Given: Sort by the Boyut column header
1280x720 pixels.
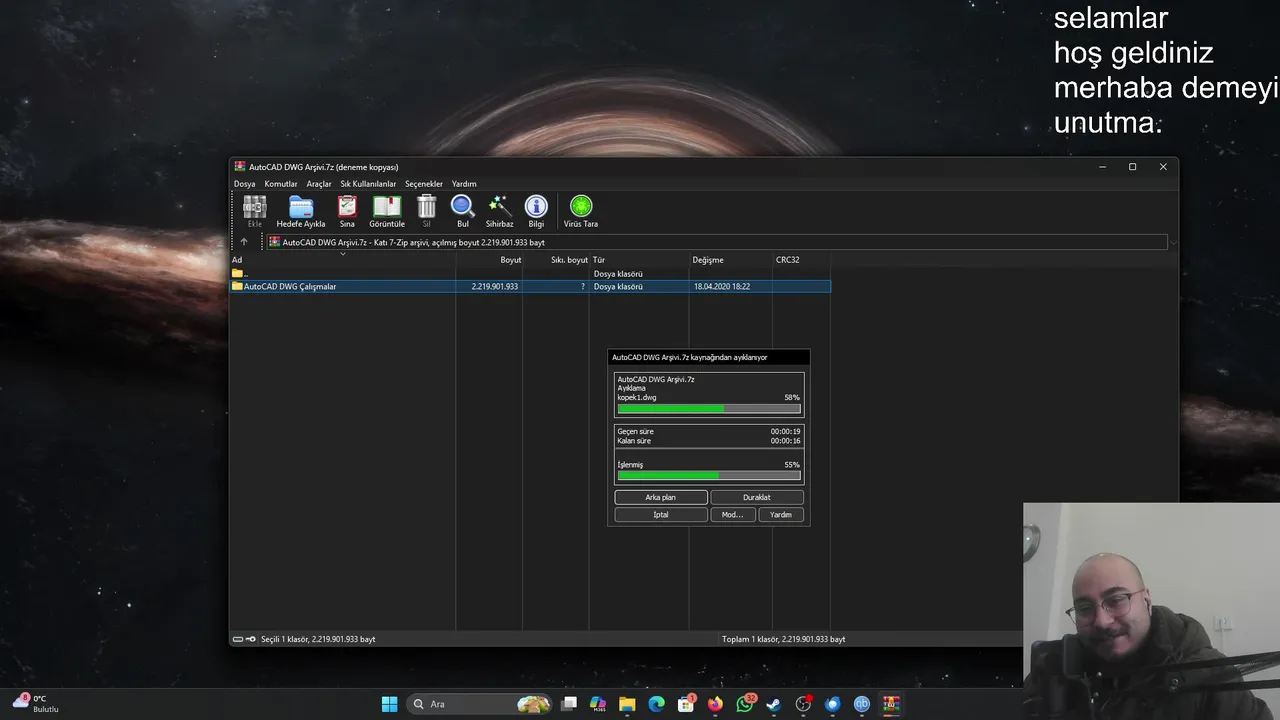Looking at the screenshot, I should [x=489, y=260].
